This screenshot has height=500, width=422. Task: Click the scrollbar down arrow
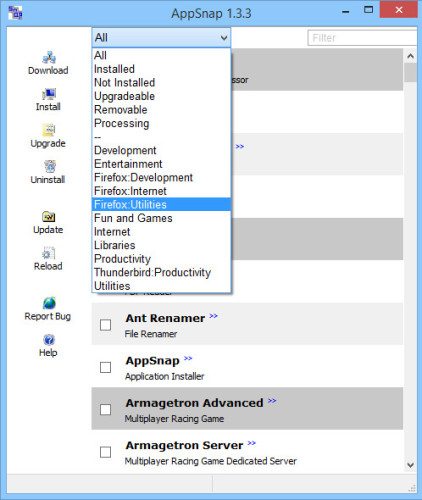[x=410, y=464]
